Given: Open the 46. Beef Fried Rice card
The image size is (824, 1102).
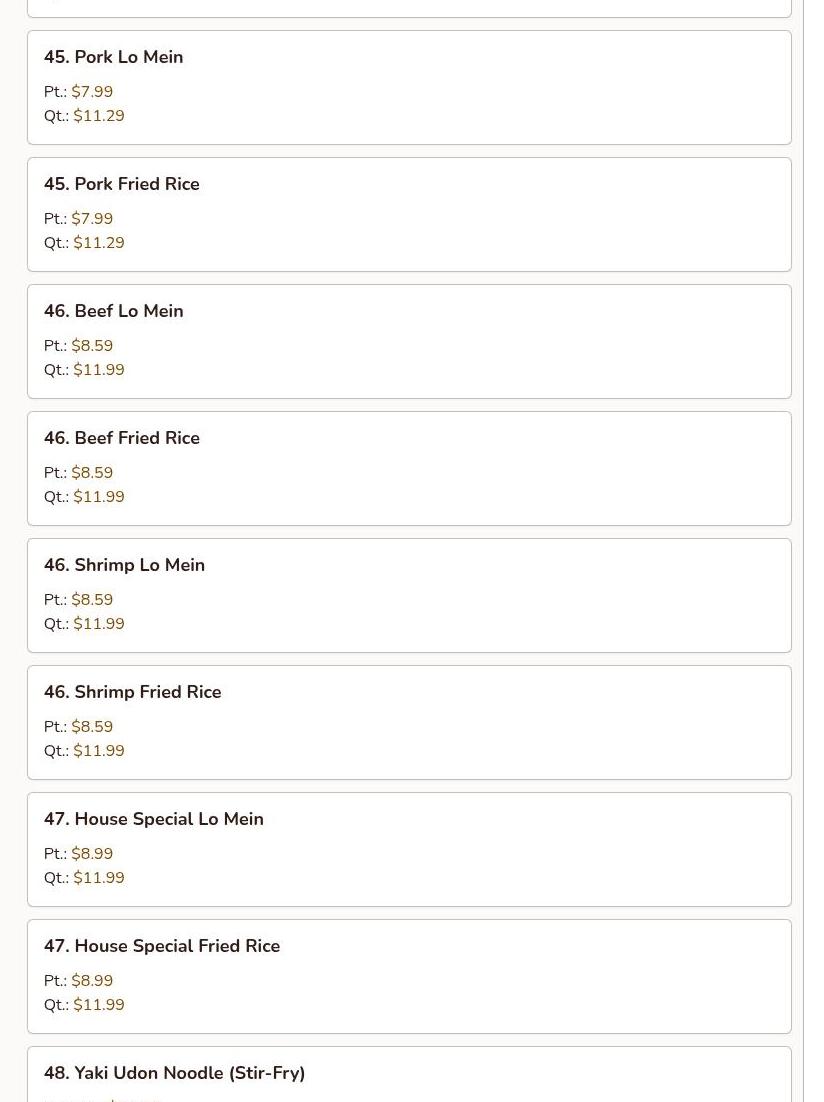Looking at the screenshot, I should [409, 469].
